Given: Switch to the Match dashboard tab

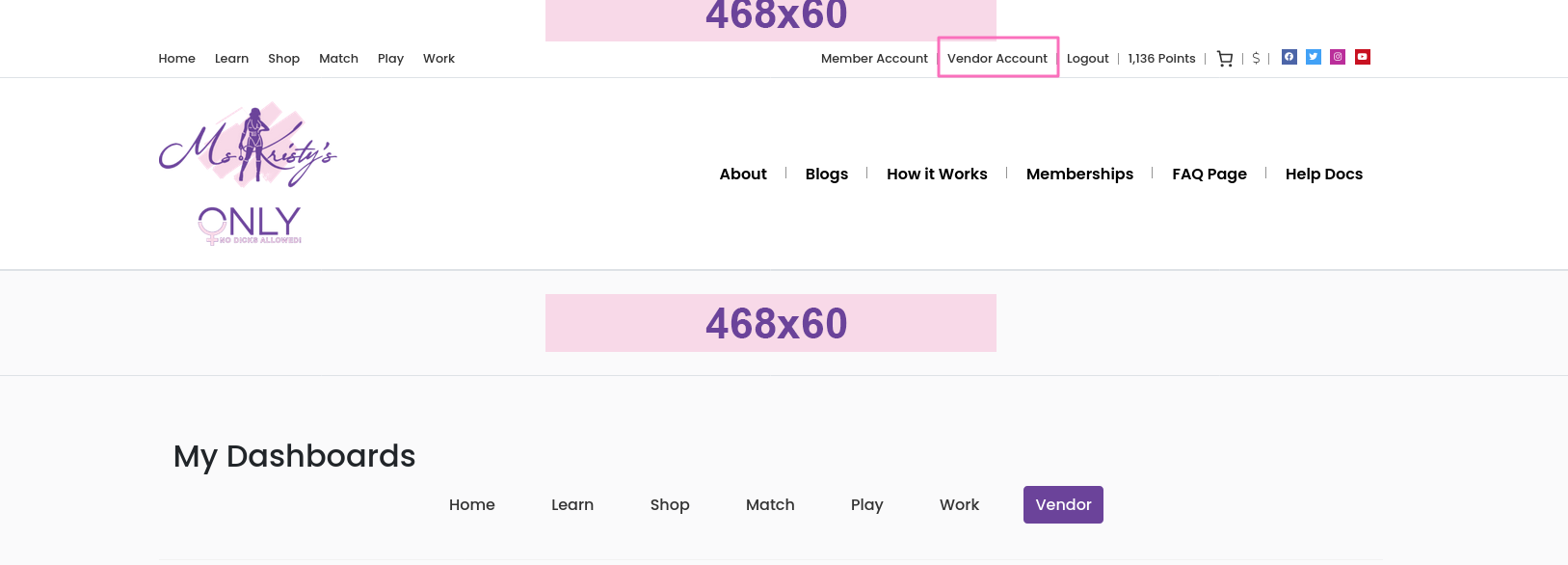Looking at the screenshot, I should (770, 505).
